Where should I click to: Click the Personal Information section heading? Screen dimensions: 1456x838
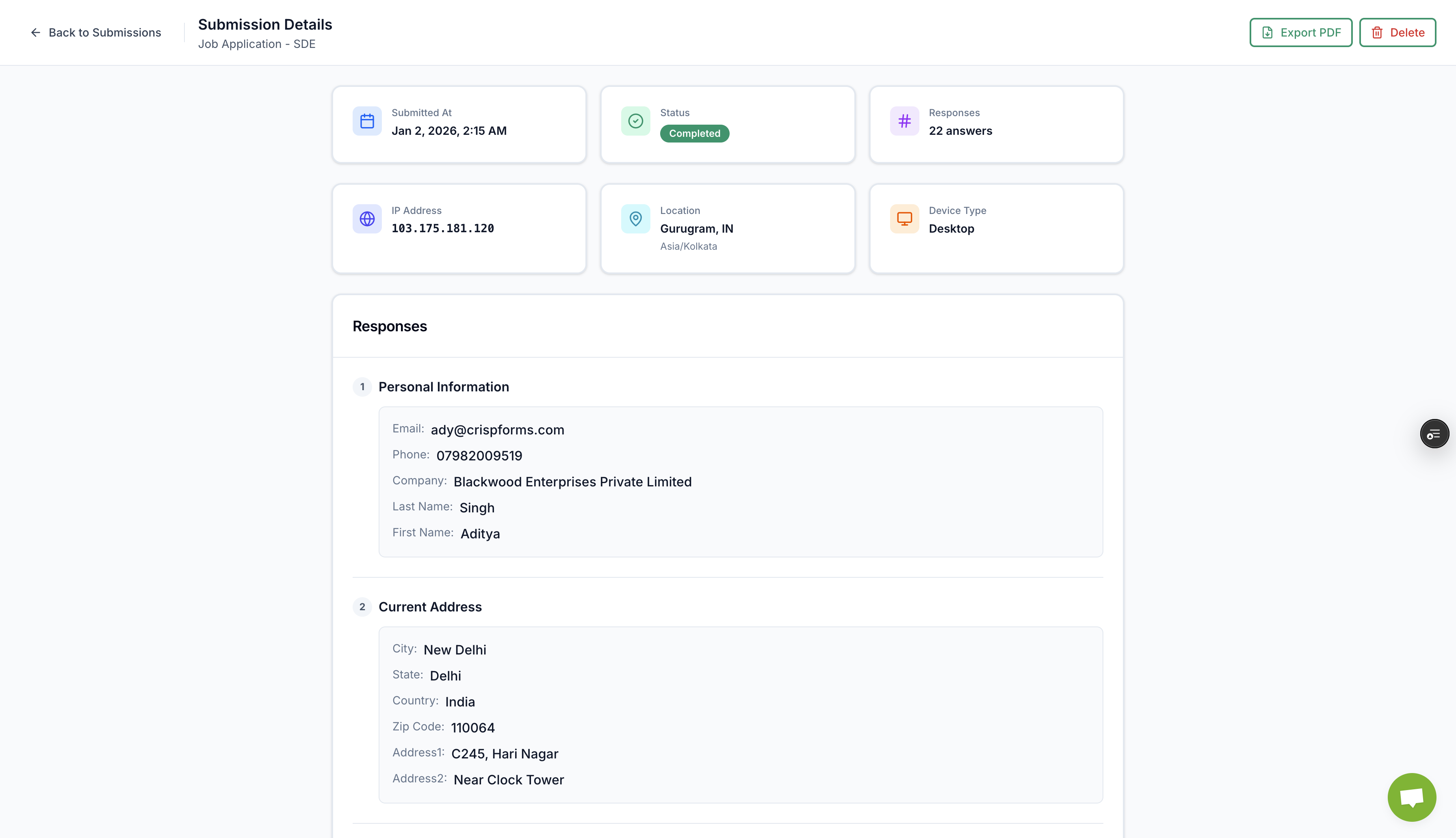[443, 387]
